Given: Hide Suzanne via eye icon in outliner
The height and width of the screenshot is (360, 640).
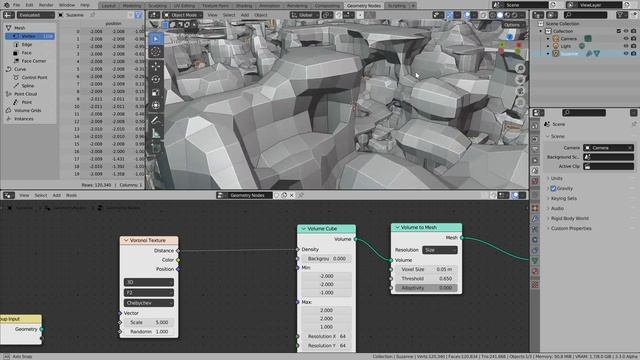Looking at the screenshot, I should 626,53.
